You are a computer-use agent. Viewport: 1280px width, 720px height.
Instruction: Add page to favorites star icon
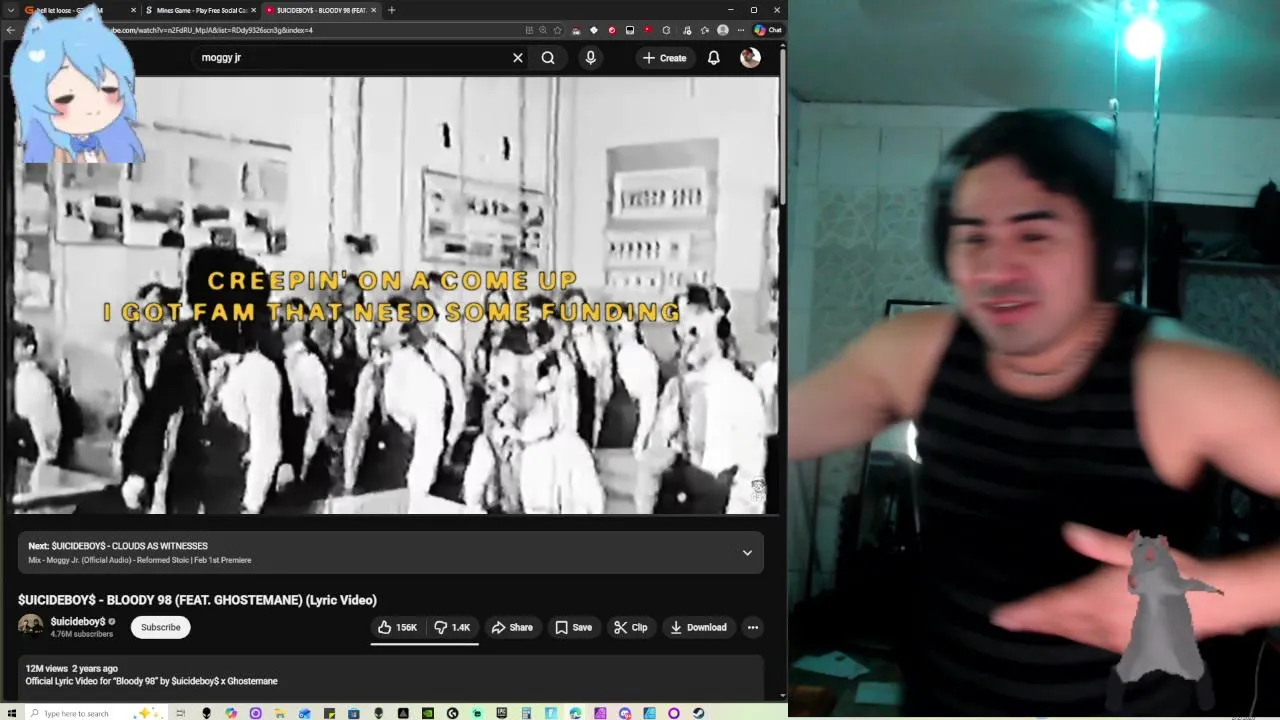pos(557,30)
